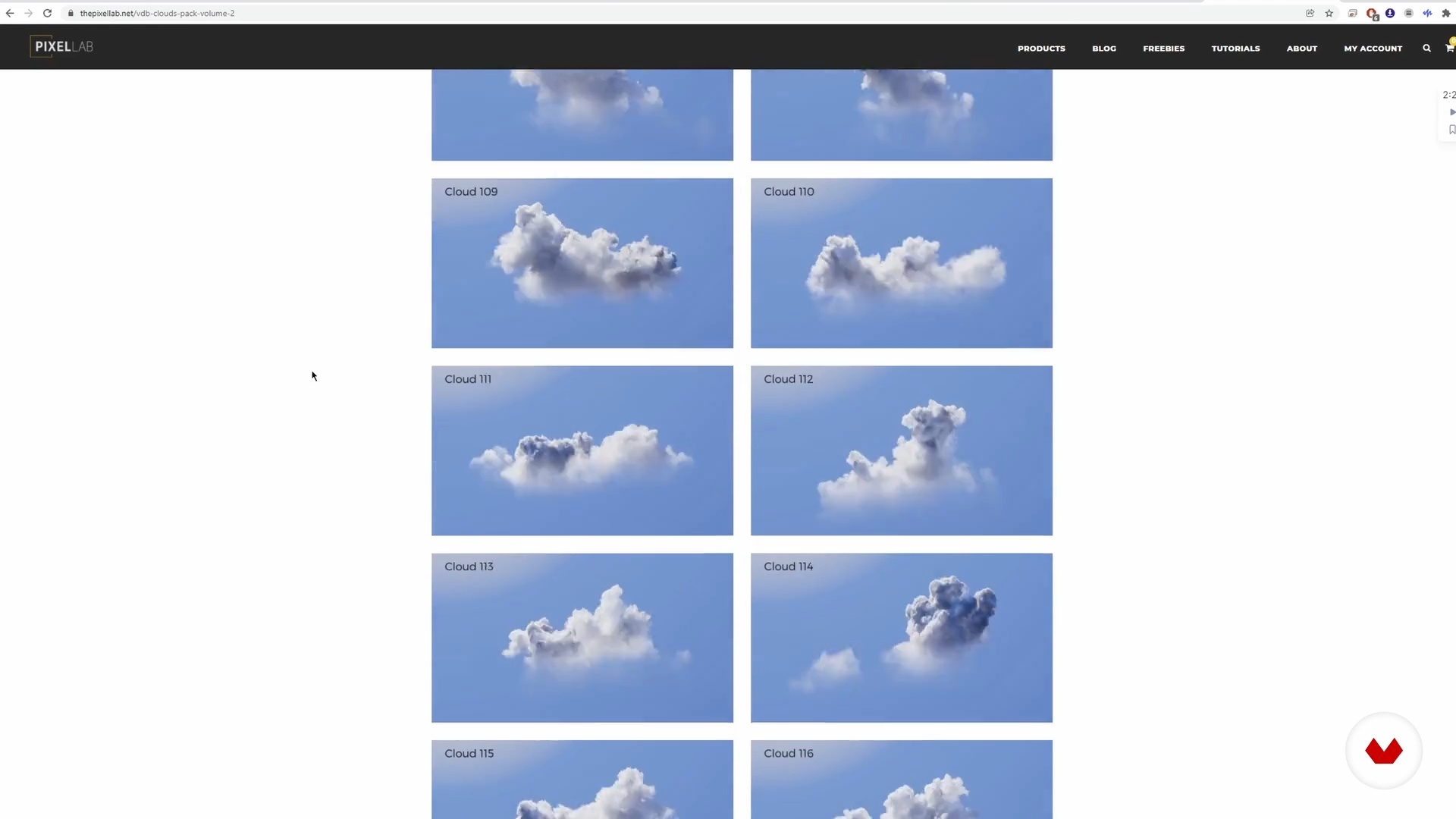Bookmark this page with the star icon
This screenshot has height=819, width=1456.
pyautogui.click(x=1329, y=13)
